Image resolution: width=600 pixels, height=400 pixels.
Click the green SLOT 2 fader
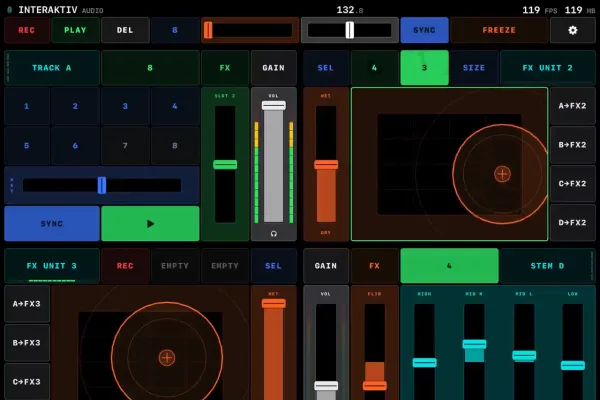point(225,165)
